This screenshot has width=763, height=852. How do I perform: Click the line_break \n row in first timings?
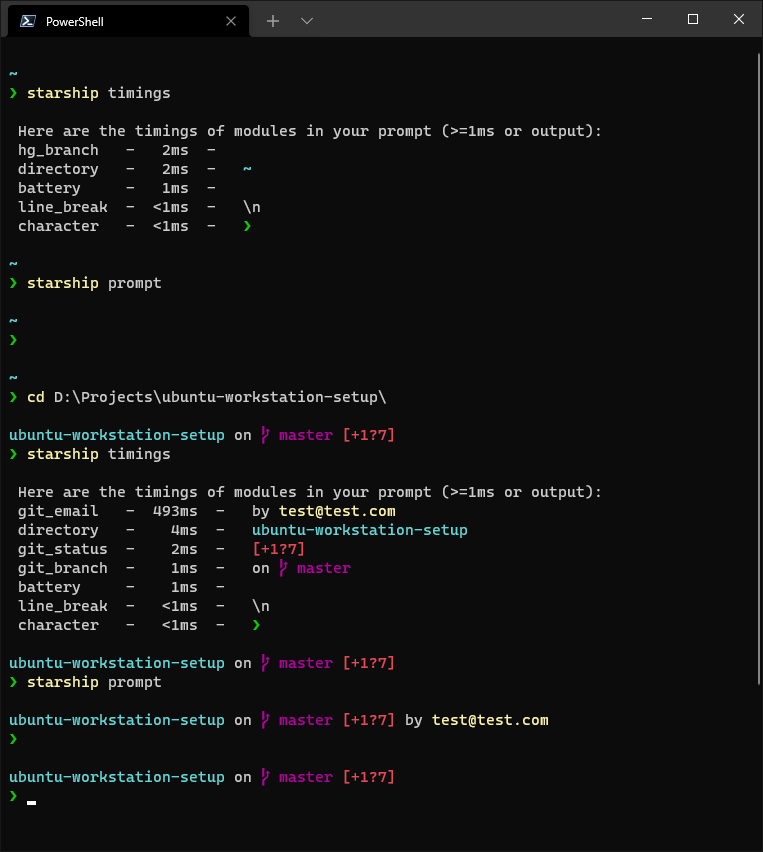tap(139, 207)
